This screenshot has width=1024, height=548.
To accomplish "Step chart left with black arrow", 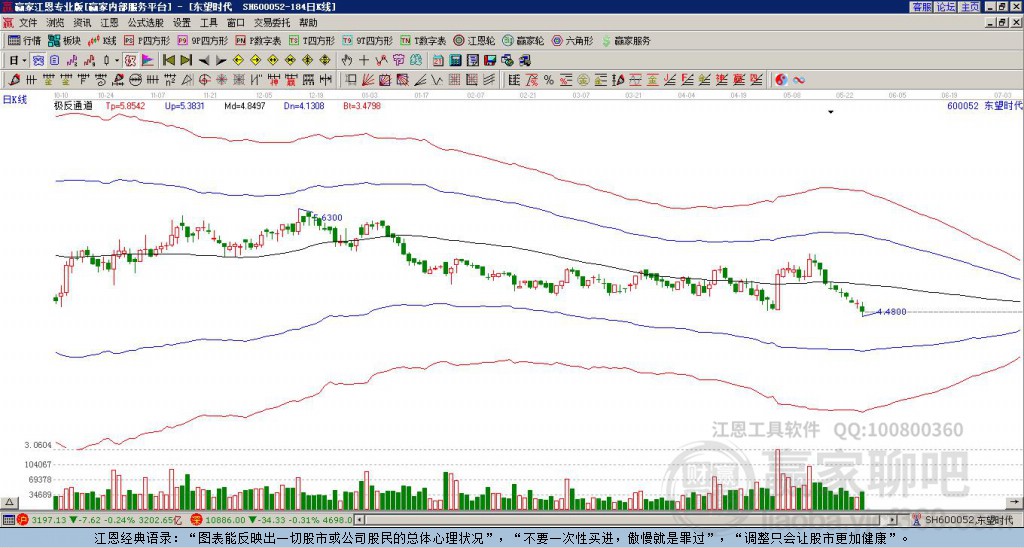I will coord(204,60).
